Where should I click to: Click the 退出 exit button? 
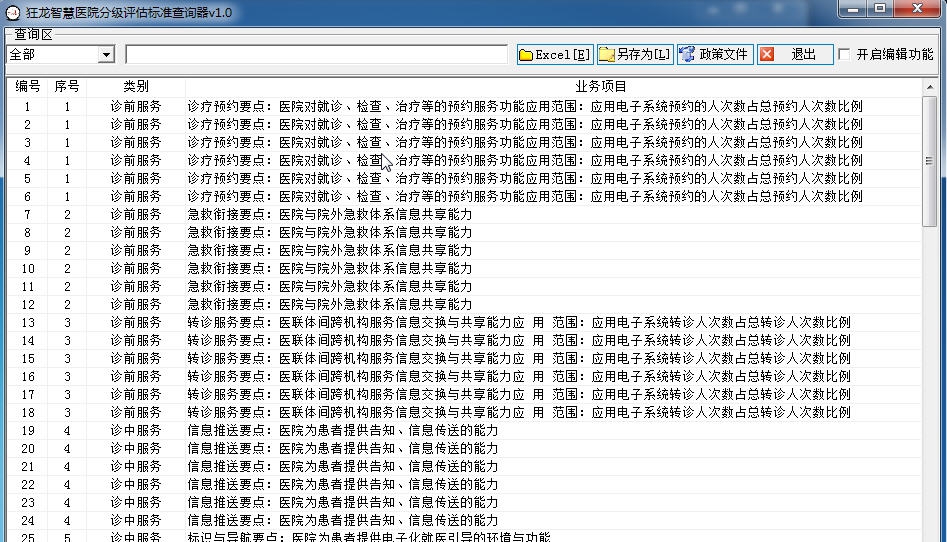point(795,54)
